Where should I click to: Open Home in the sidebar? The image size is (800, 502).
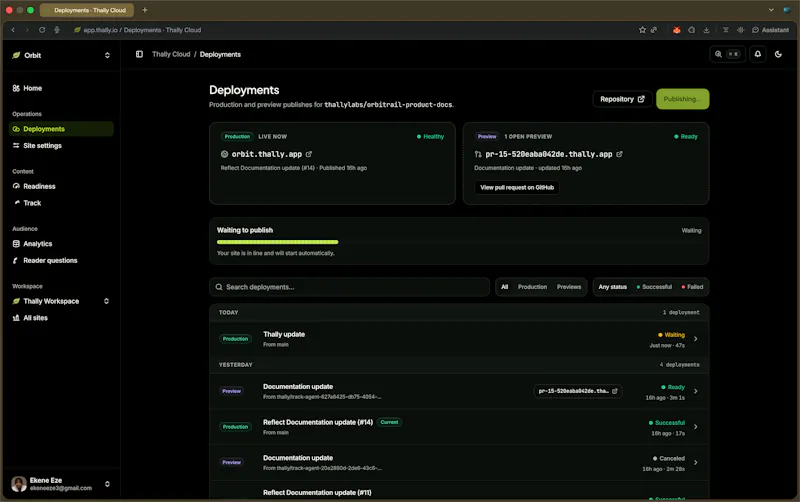click(61, 88)
